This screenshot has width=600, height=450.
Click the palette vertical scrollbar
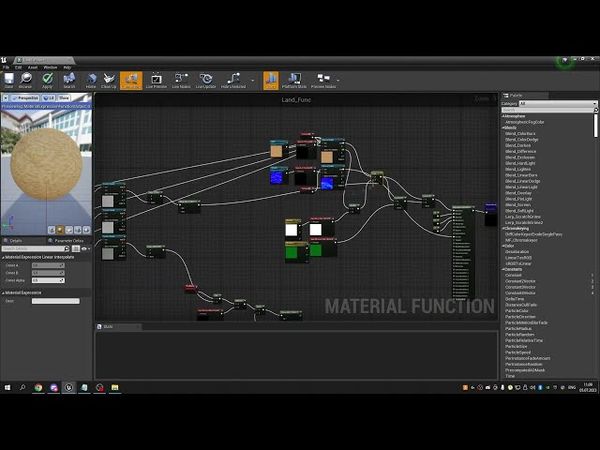pos(595,125)
